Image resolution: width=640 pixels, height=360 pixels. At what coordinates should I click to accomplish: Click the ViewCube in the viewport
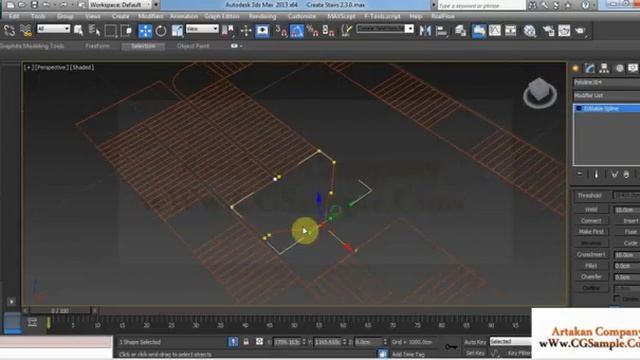540,92
